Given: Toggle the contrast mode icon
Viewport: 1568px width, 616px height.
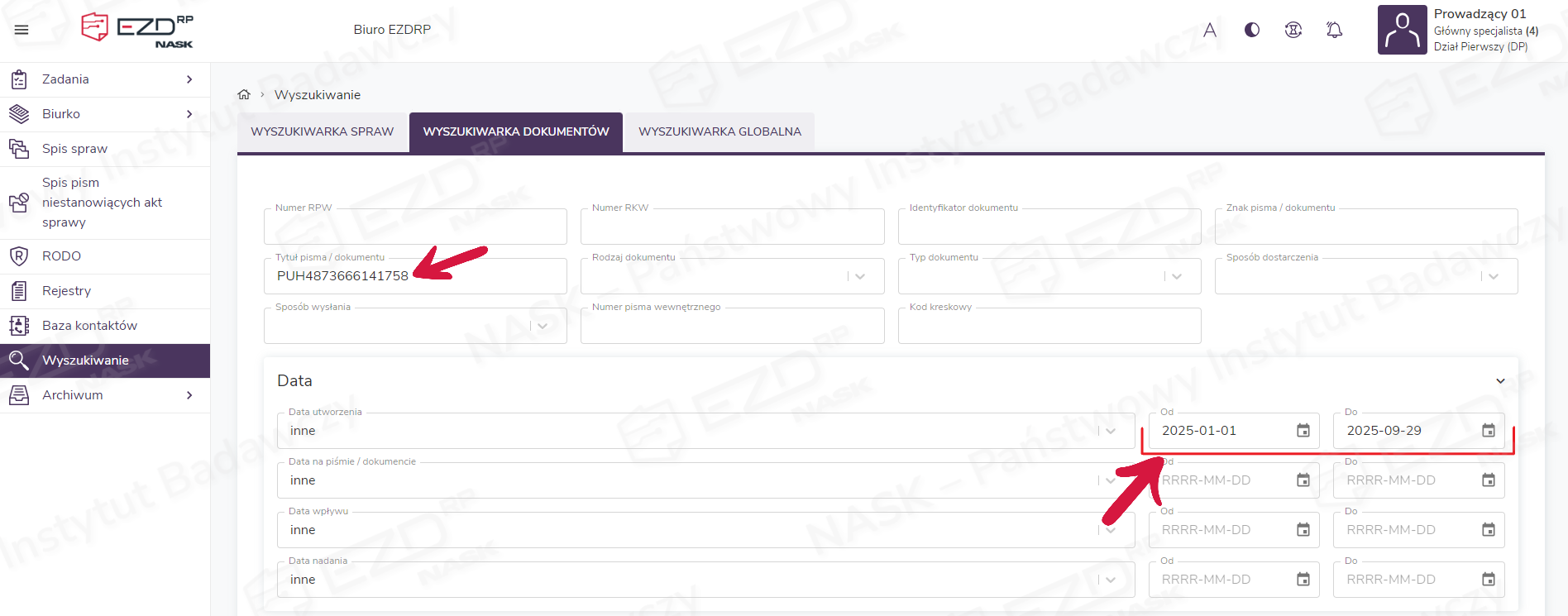Looking at the screenshot, I should click(x=1252, y=30).
